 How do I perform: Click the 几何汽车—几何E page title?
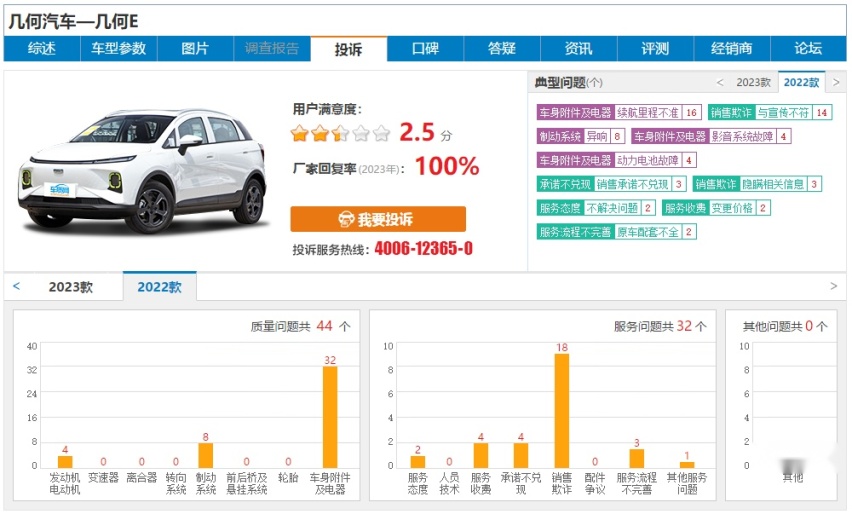(73, 22)
